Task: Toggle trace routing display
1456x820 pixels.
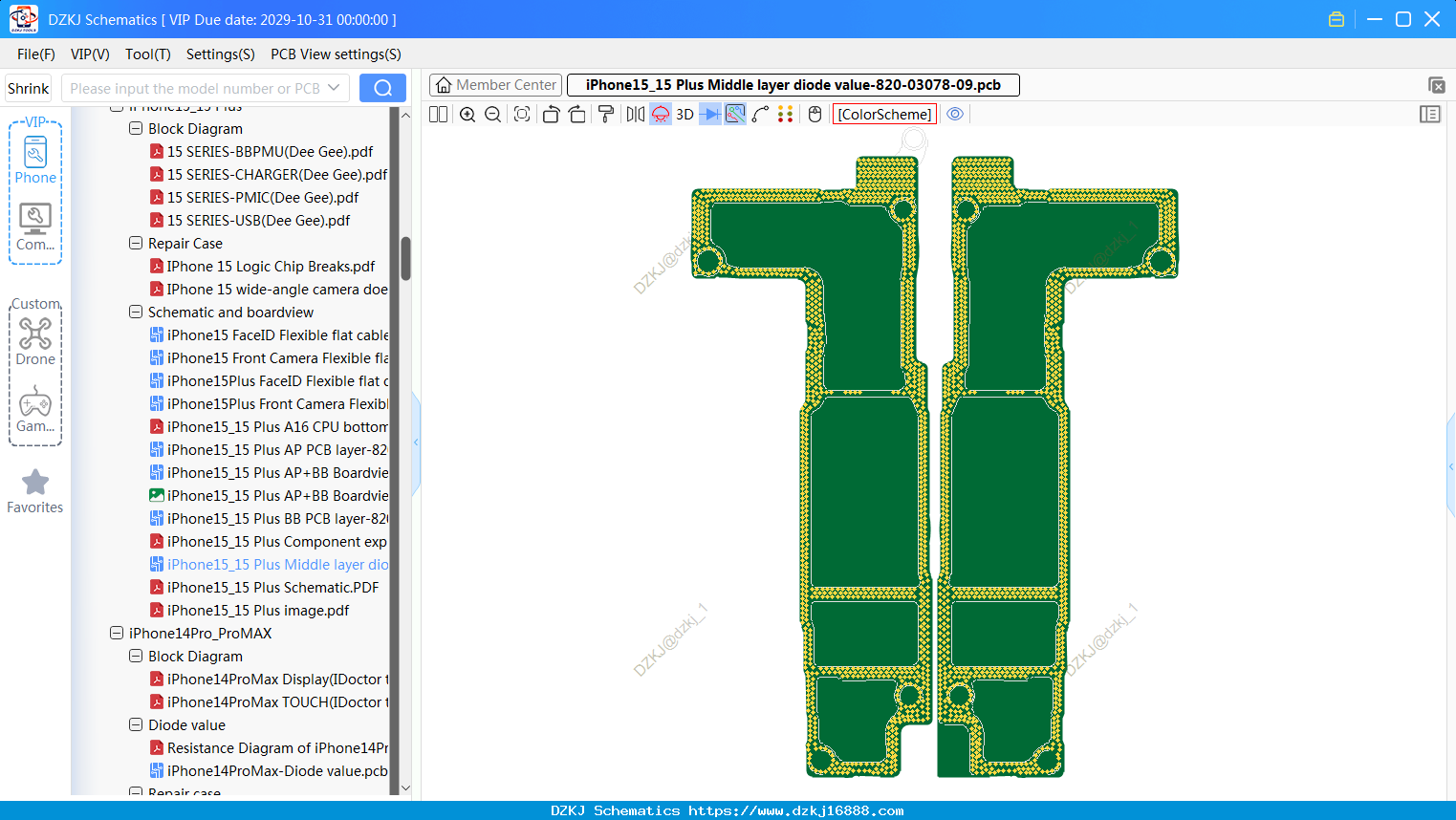Action: [x=735, y=114]
